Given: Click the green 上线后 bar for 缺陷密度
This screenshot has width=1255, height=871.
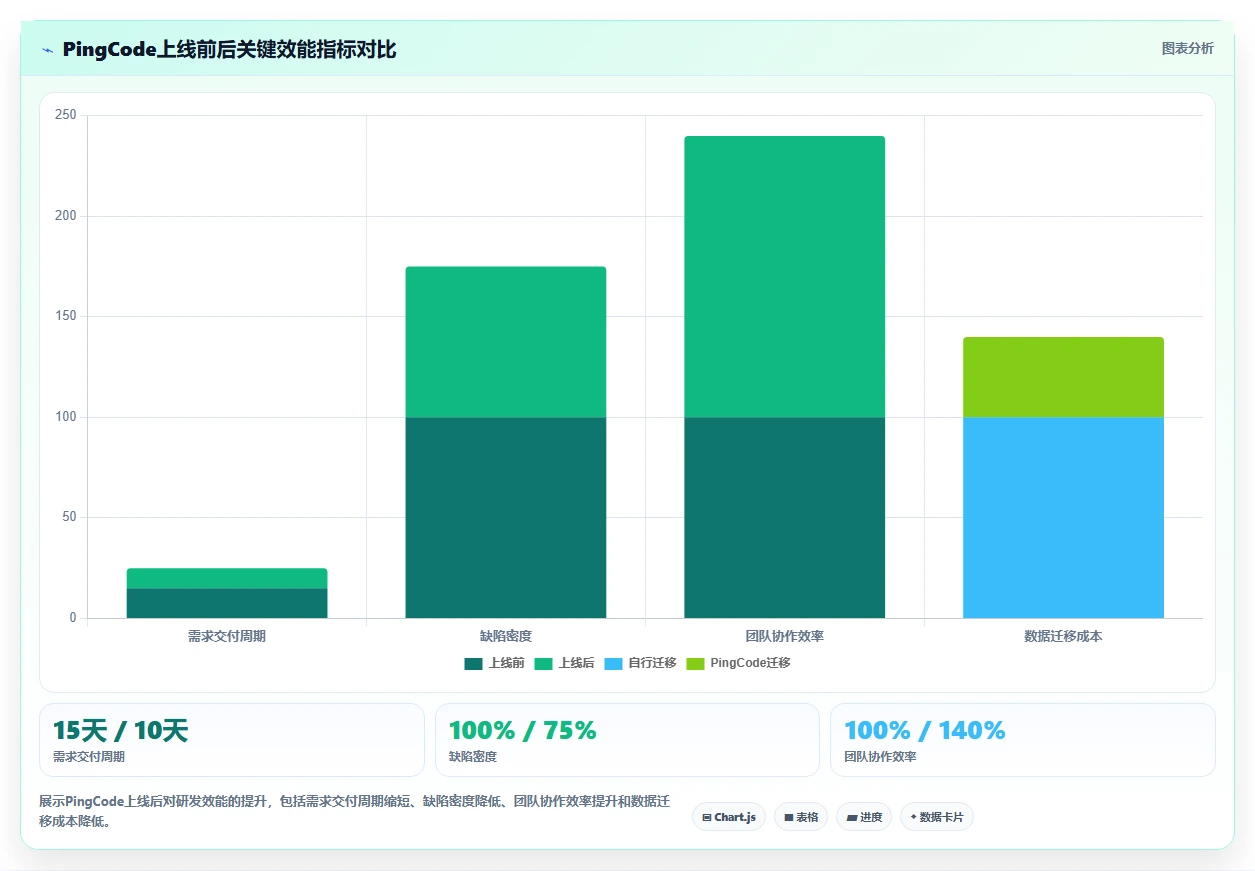Looking at the screenshot, I should [506, 342].
